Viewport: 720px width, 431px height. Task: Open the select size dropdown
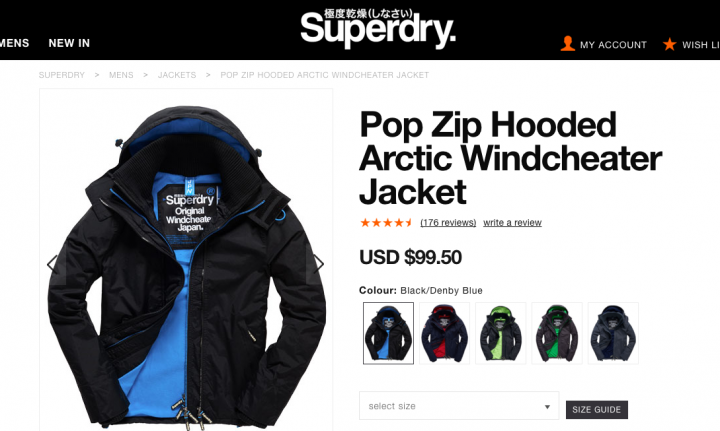(459, 406)
